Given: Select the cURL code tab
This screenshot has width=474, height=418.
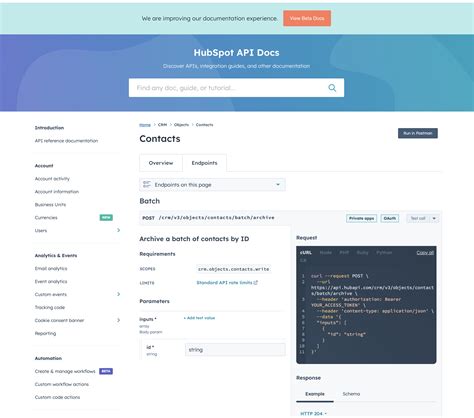Looking at the screenshot, I should coord(306,253).
